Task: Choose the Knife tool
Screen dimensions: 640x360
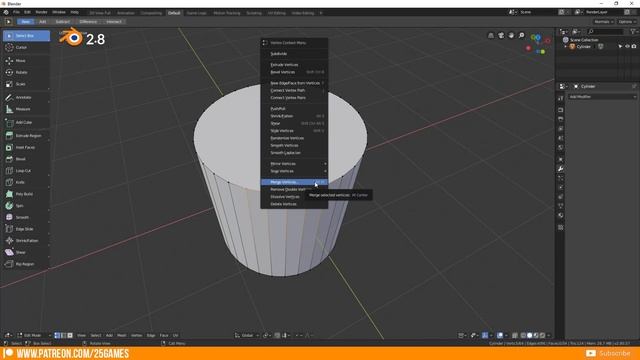Action: 27,182
